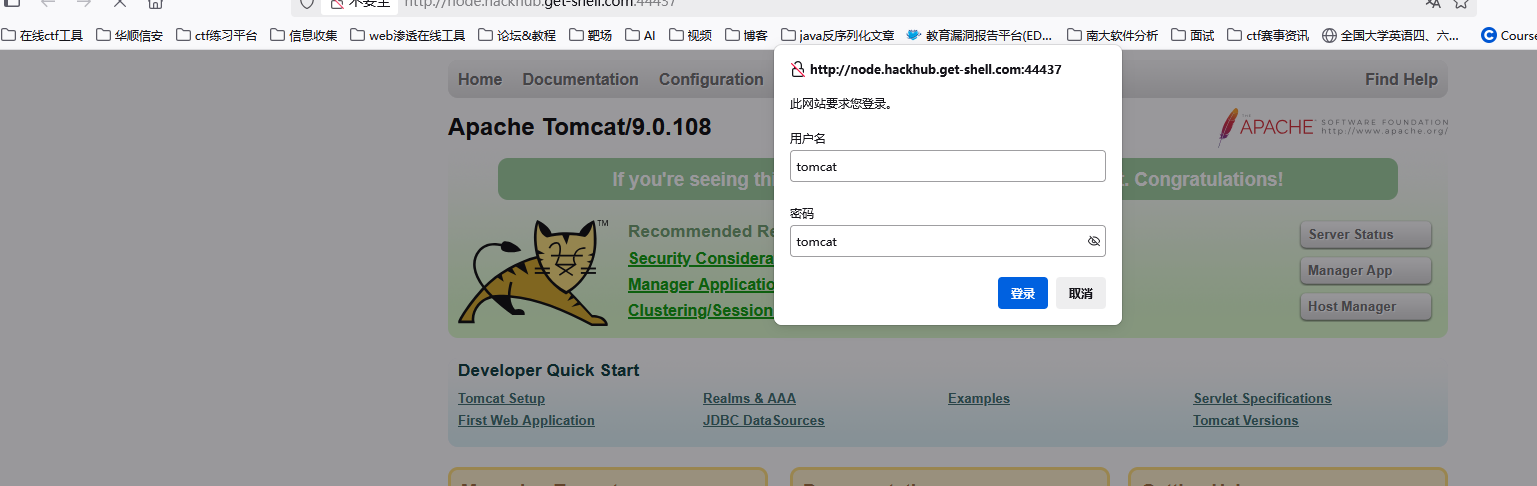The height and width of the screenshot is (486, 1537).
Task: Click the Host Manager button
Action: tap(1366, 306)
